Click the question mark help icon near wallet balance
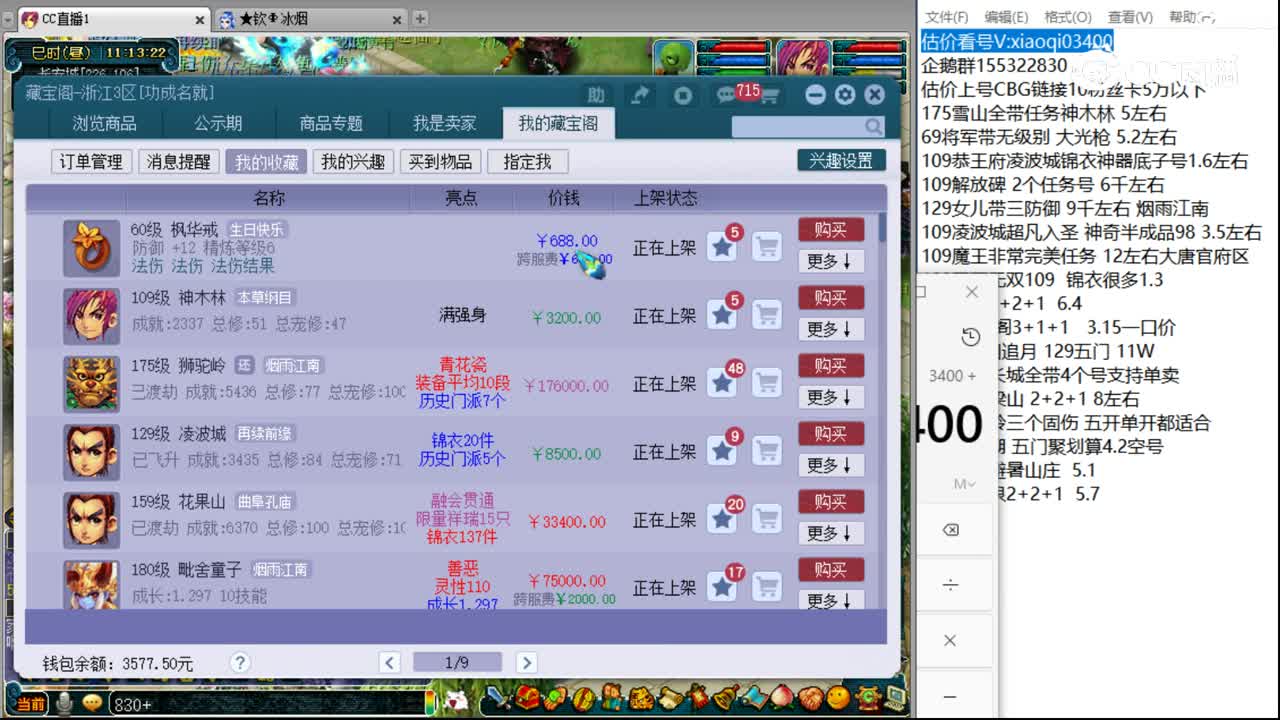1280x720 pixels. 242,662
